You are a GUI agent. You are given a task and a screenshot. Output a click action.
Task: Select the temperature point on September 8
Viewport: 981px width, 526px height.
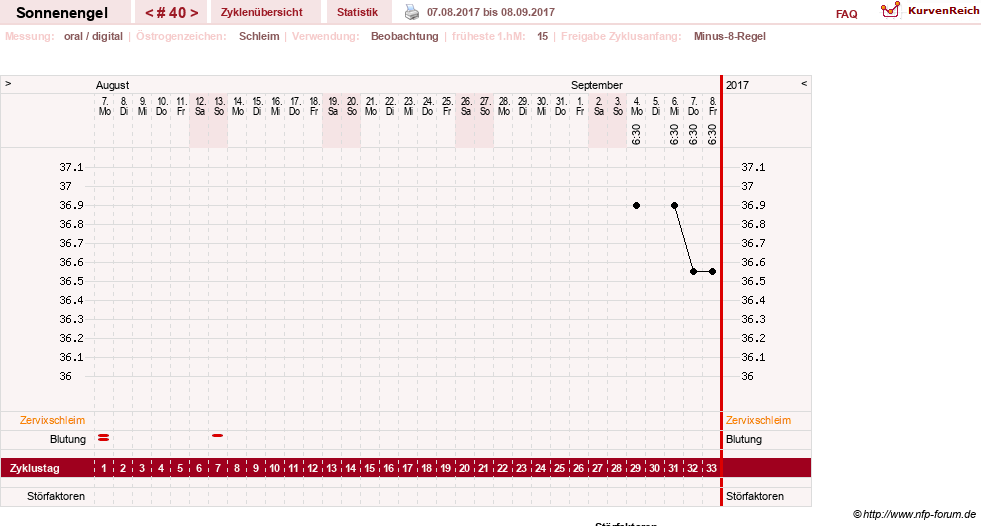click(x=713, y=271)
